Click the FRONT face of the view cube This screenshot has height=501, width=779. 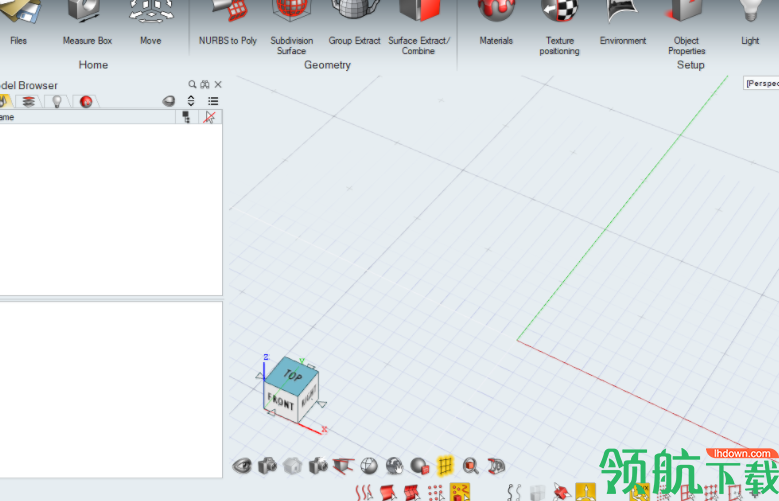[x=280, y=401]
